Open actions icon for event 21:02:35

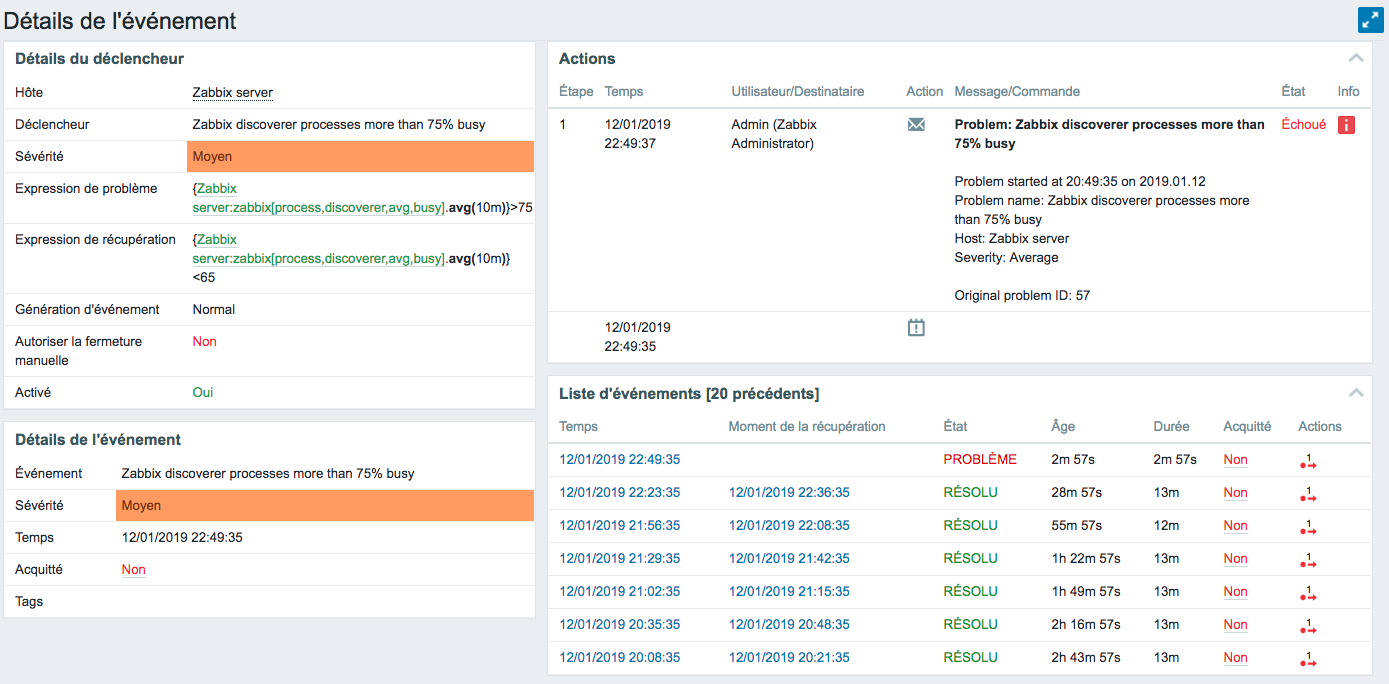[1308, 592]
